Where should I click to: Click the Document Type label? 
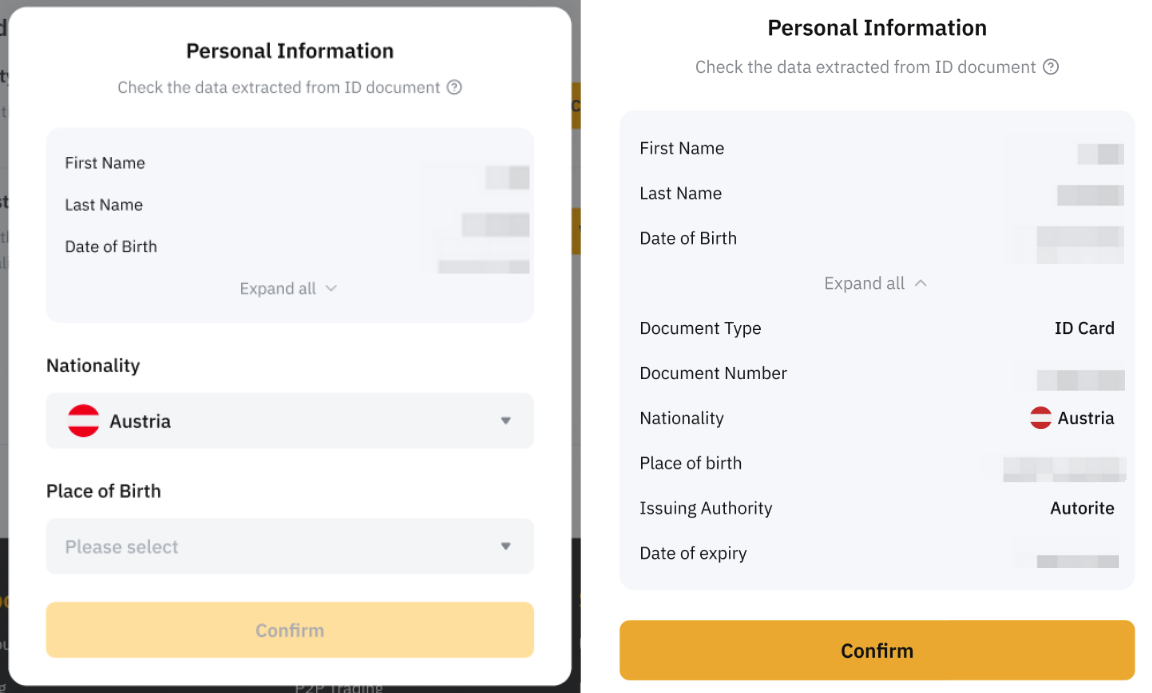700,328
